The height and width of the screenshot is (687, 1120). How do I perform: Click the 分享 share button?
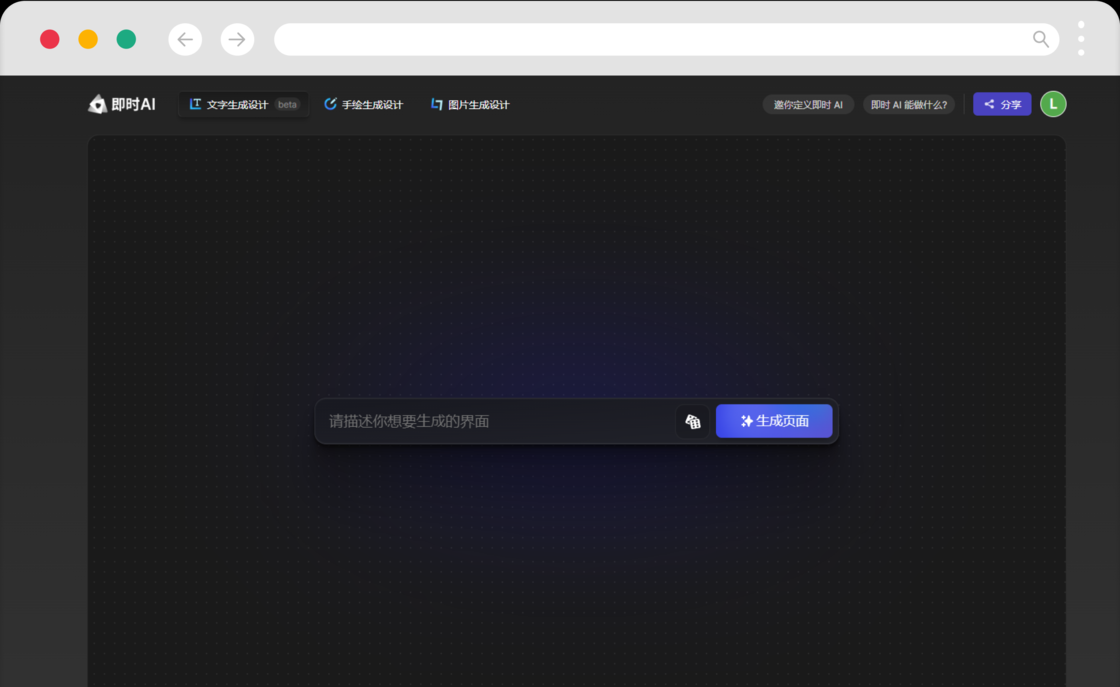tap(1002, 104)
